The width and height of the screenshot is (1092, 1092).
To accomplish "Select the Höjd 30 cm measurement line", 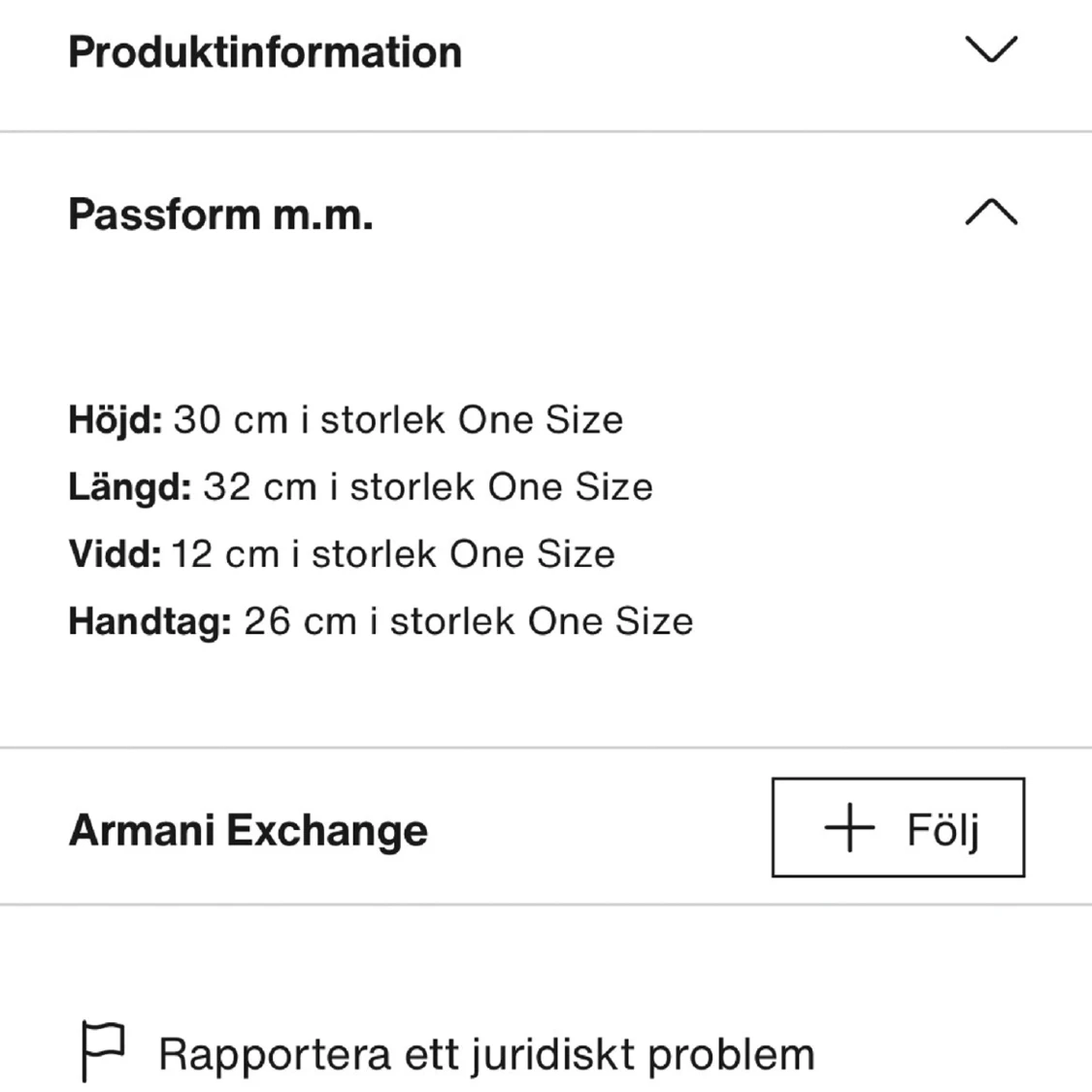I will (x=346, y=419).
